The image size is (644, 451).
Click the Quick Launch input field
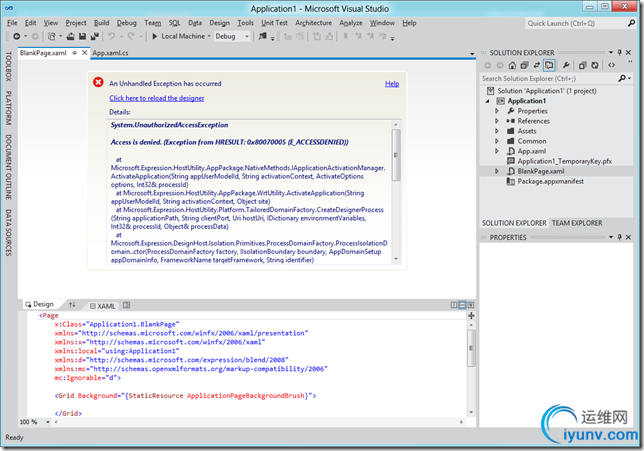575,23
